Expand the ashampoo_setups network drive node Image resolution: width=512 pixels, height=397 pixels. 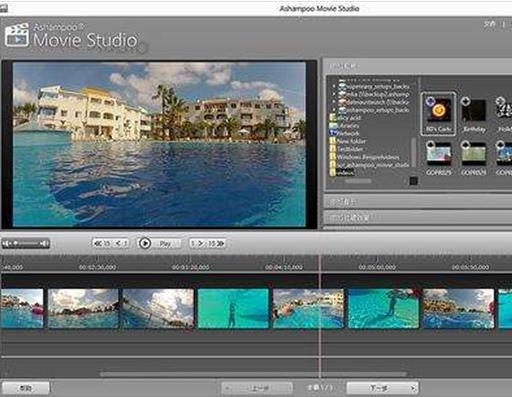[334, 110]
